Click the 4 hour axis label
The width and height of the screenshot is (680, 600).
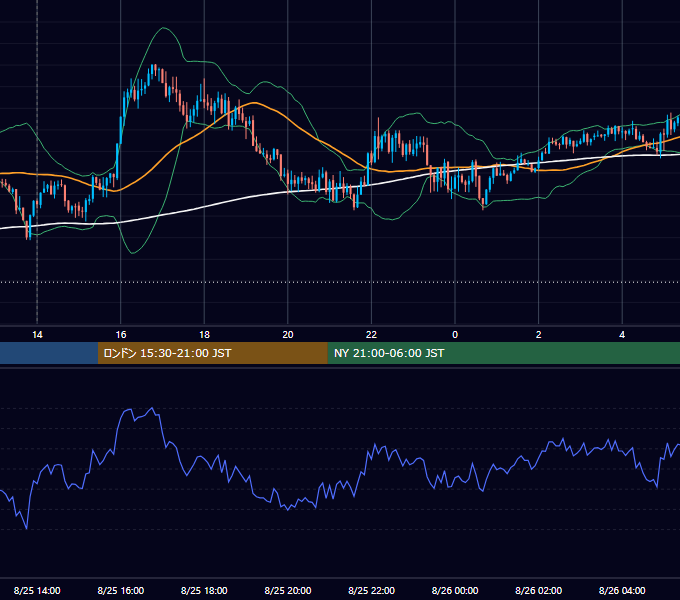(x=622, y=335)
